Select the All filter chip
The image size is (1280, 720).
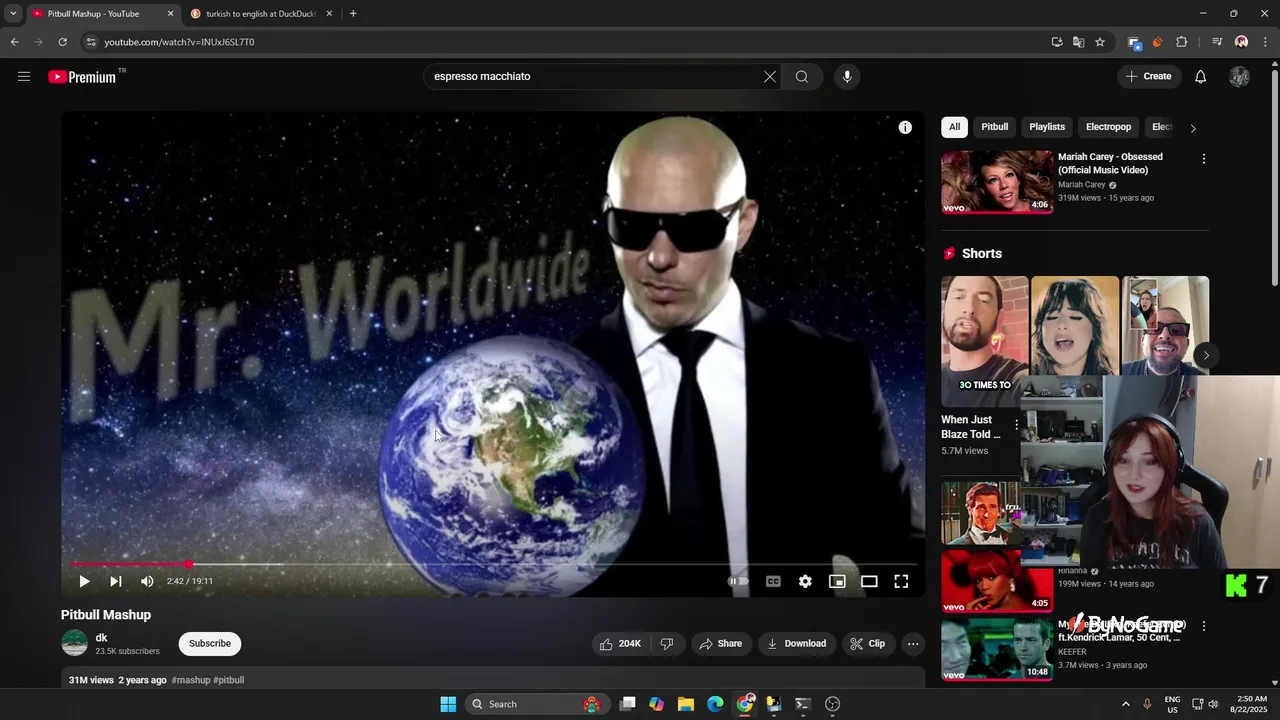[954, 127]
